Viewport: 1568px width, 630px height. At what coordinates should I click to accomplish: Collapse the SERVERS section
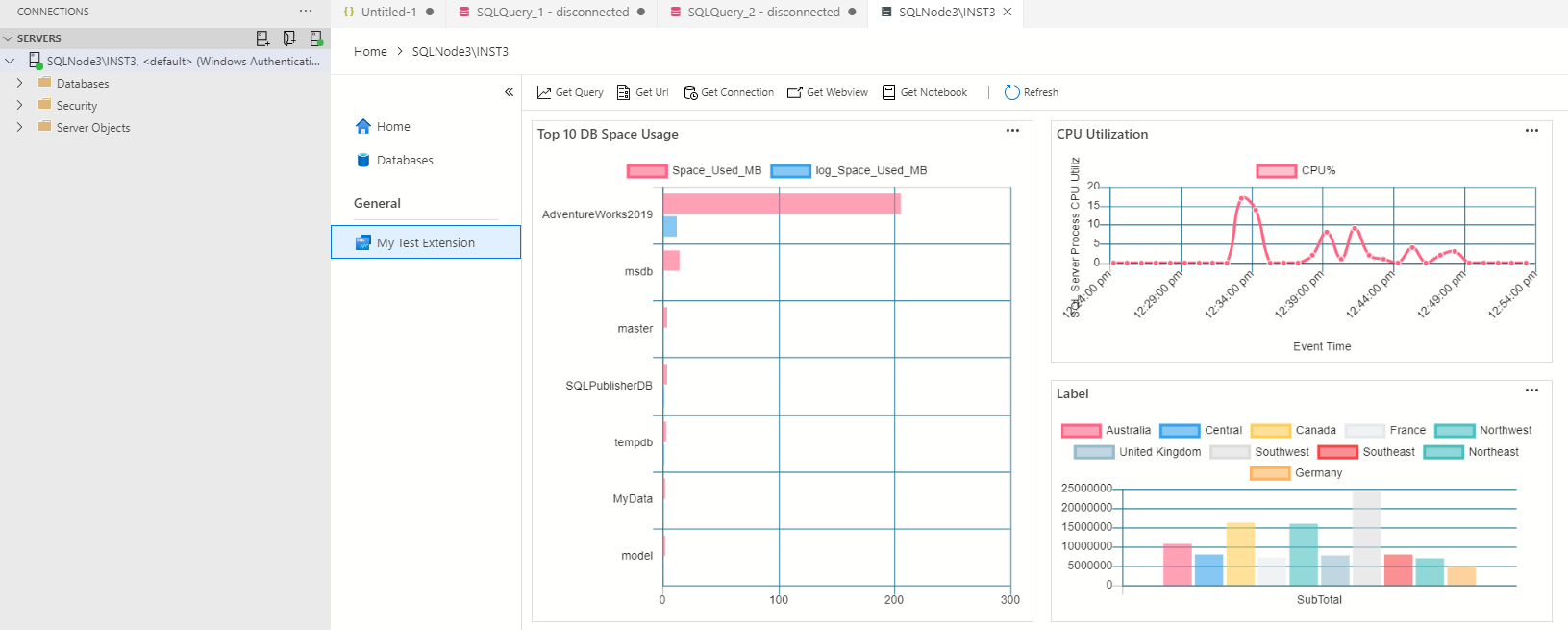coord(8,38)
